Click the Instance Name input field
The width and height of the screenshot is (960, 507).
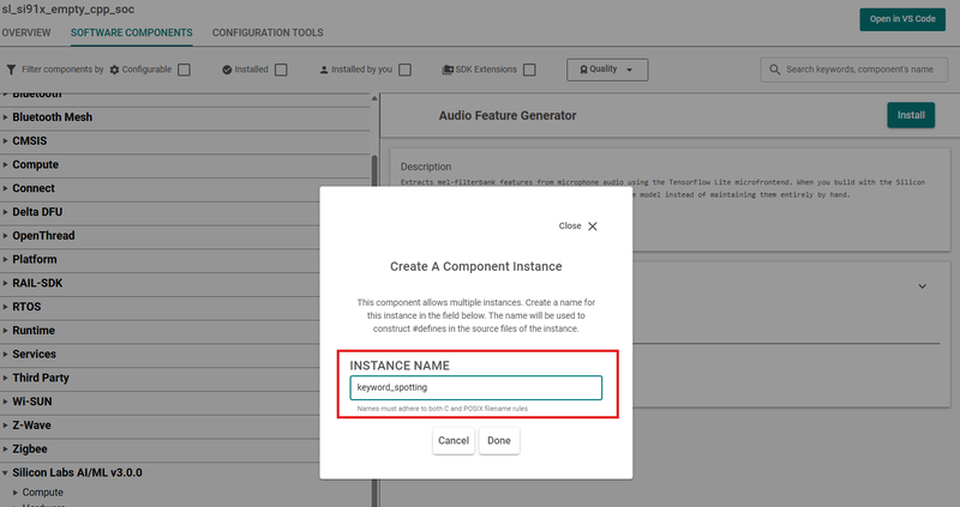[476, 388]
